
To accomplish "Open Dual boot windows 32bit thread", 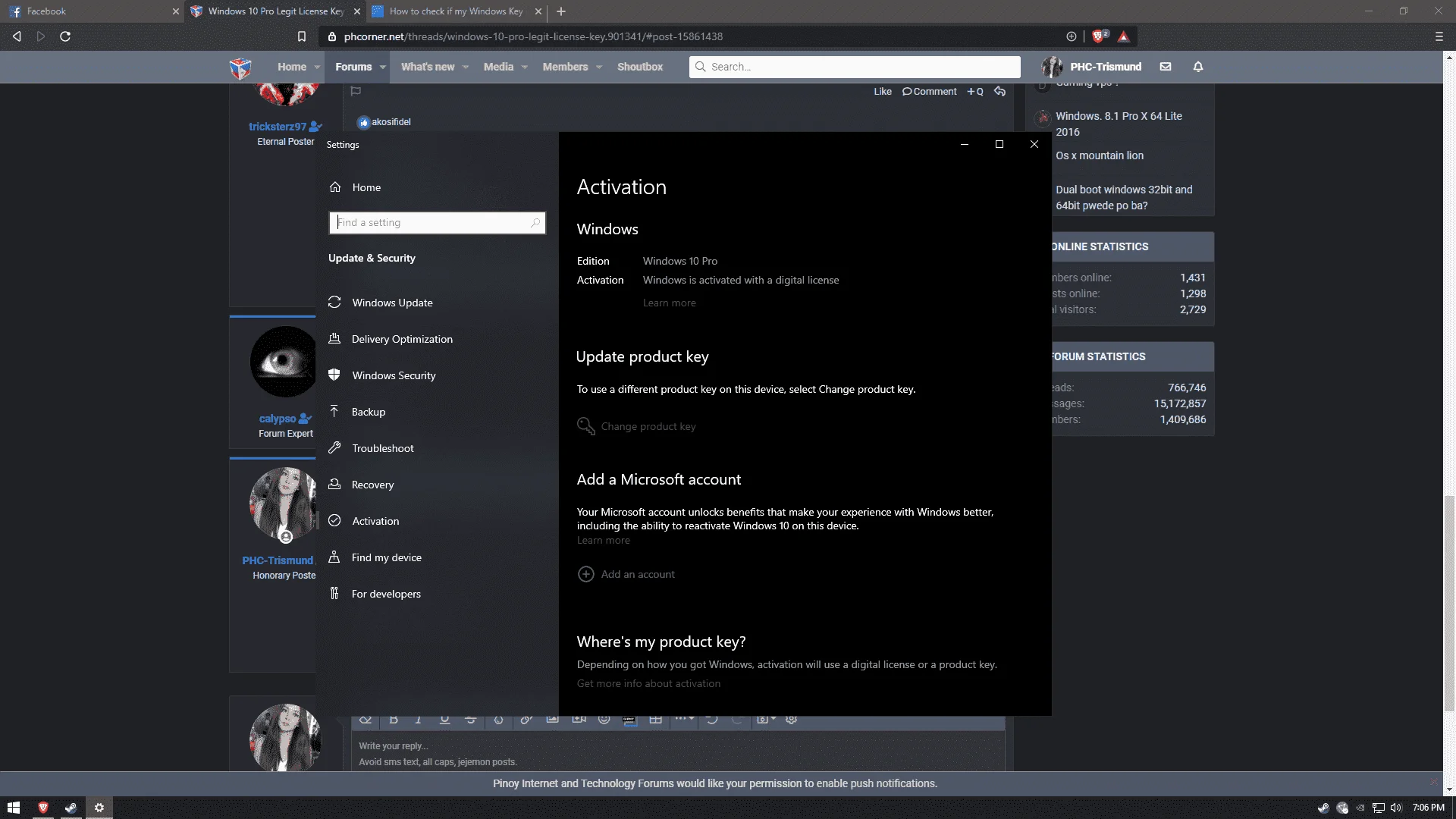I will pos(1124,197).
